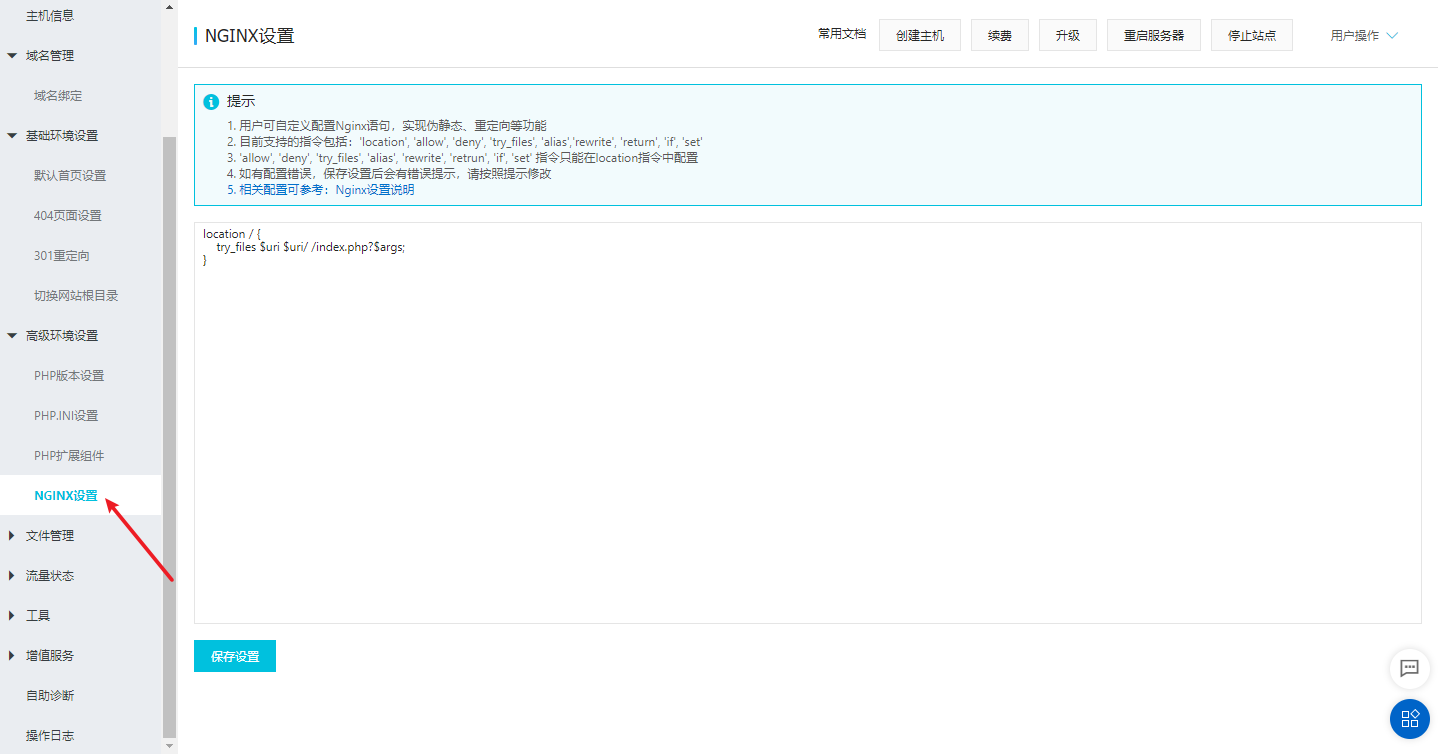Open PHP版本设置

(69, 376)
